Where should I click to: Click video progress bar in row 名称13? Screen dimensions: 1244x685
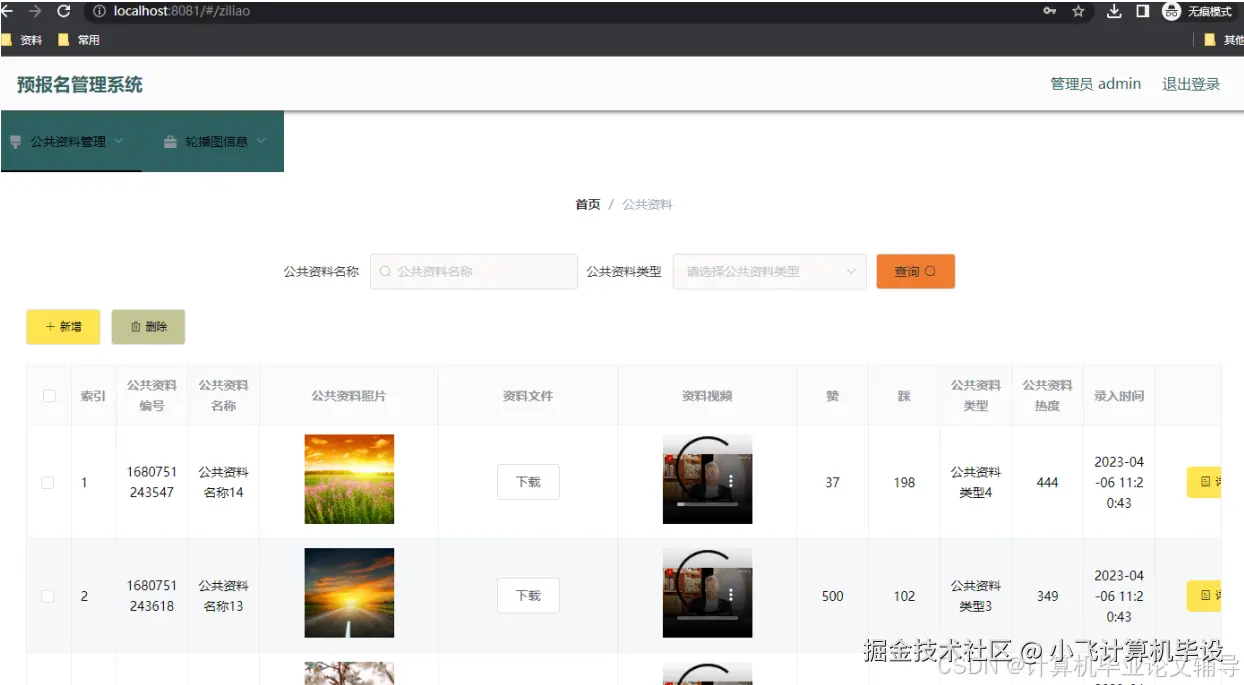pos(707,618)
